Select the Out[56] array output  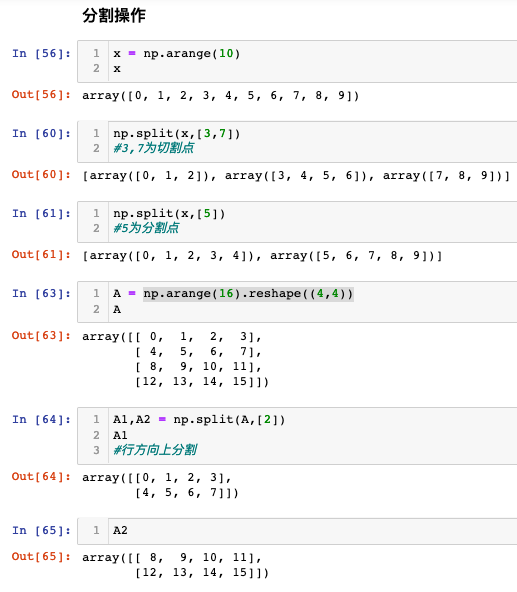(x=221, y=96)
